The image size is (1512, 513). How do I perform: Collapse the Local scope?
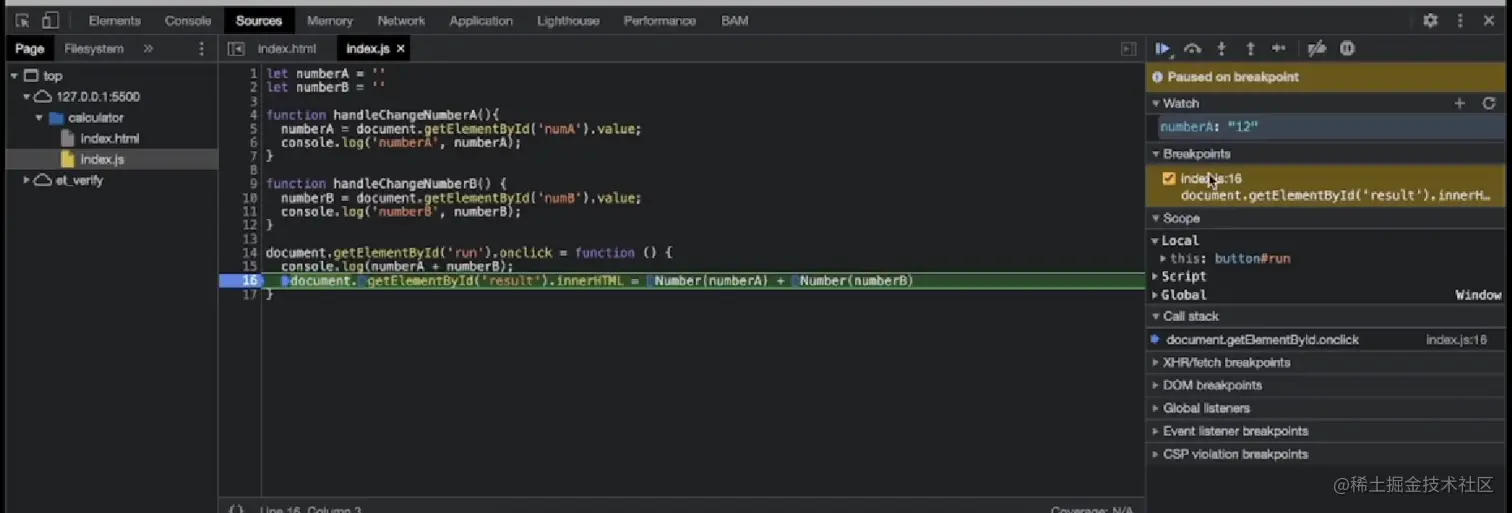click(1155, 241)
